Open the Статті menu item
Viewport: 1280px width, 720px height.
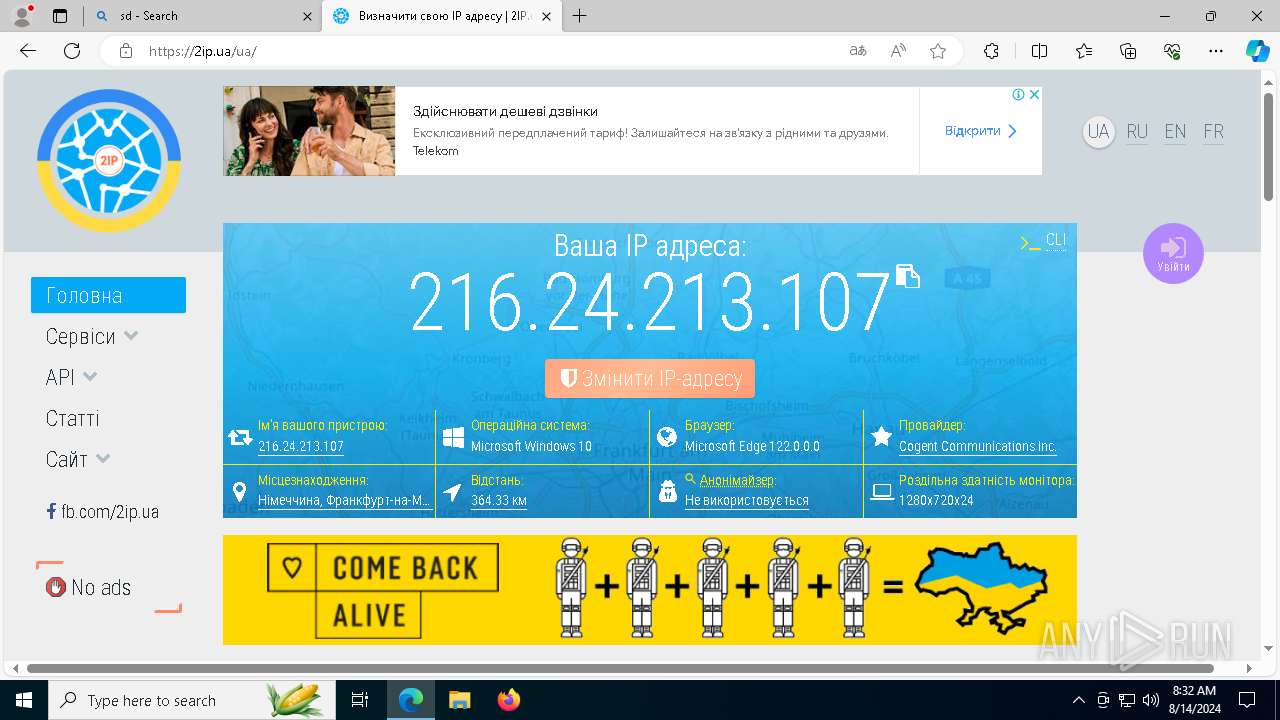(72, 418)
